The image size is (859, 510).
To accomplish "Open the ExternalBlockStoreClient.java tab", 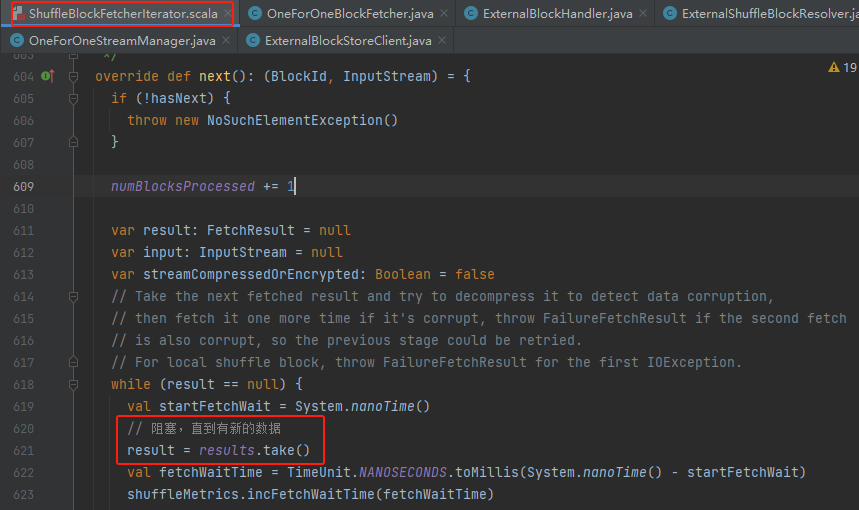I will 347,41.
